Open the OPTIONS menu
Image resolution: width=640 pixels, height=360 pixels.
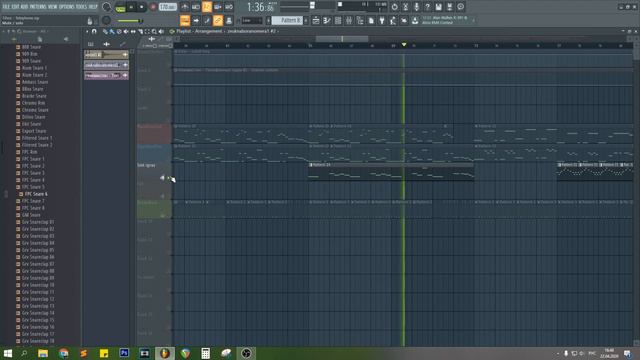[x=67, y=7]
